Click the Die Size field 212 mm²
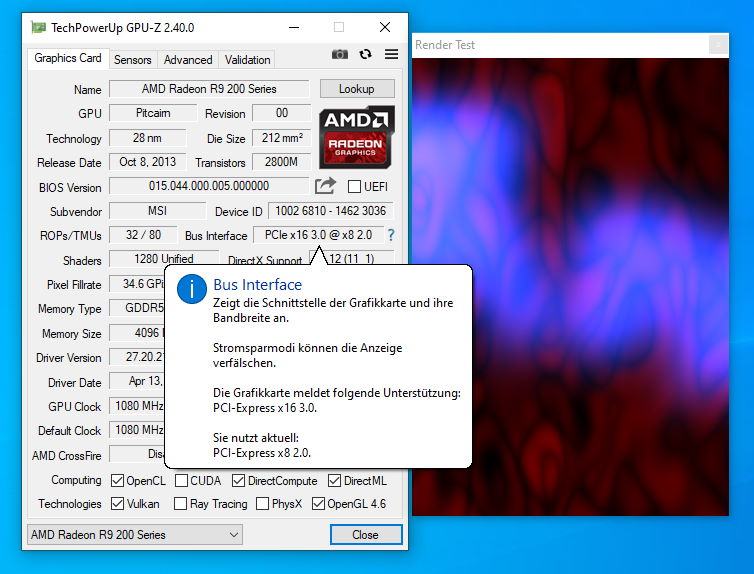 [x=282, y=138]
